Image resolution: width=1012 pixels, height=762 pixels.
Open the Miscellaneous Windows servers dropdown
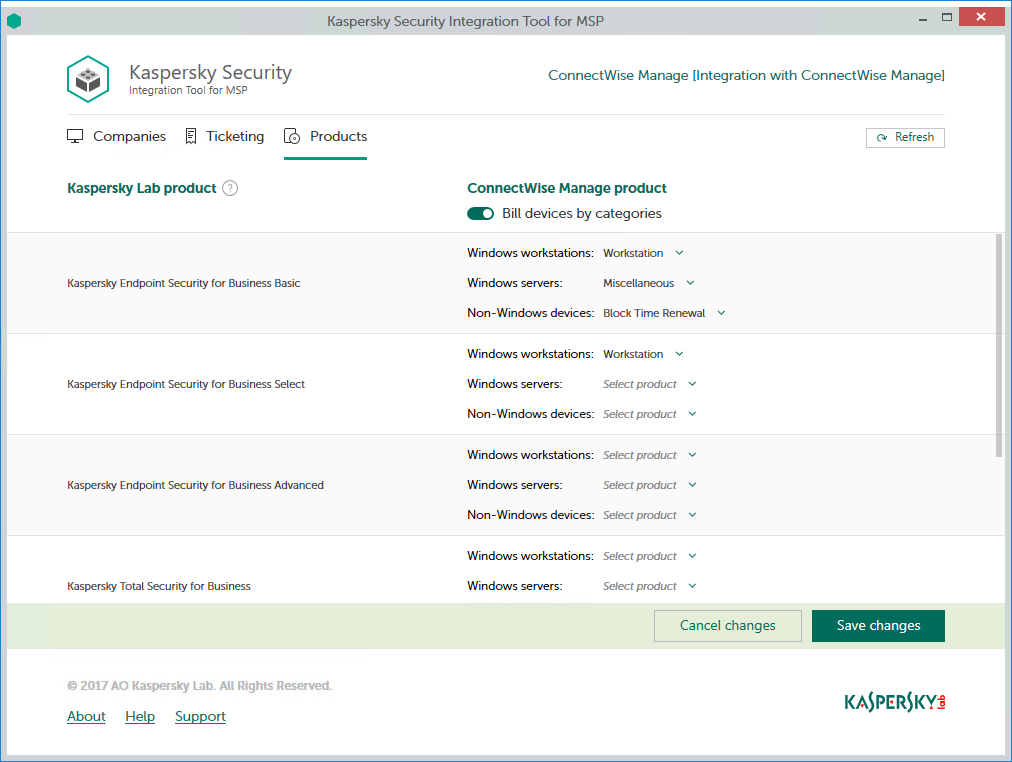tap(648, 283)
